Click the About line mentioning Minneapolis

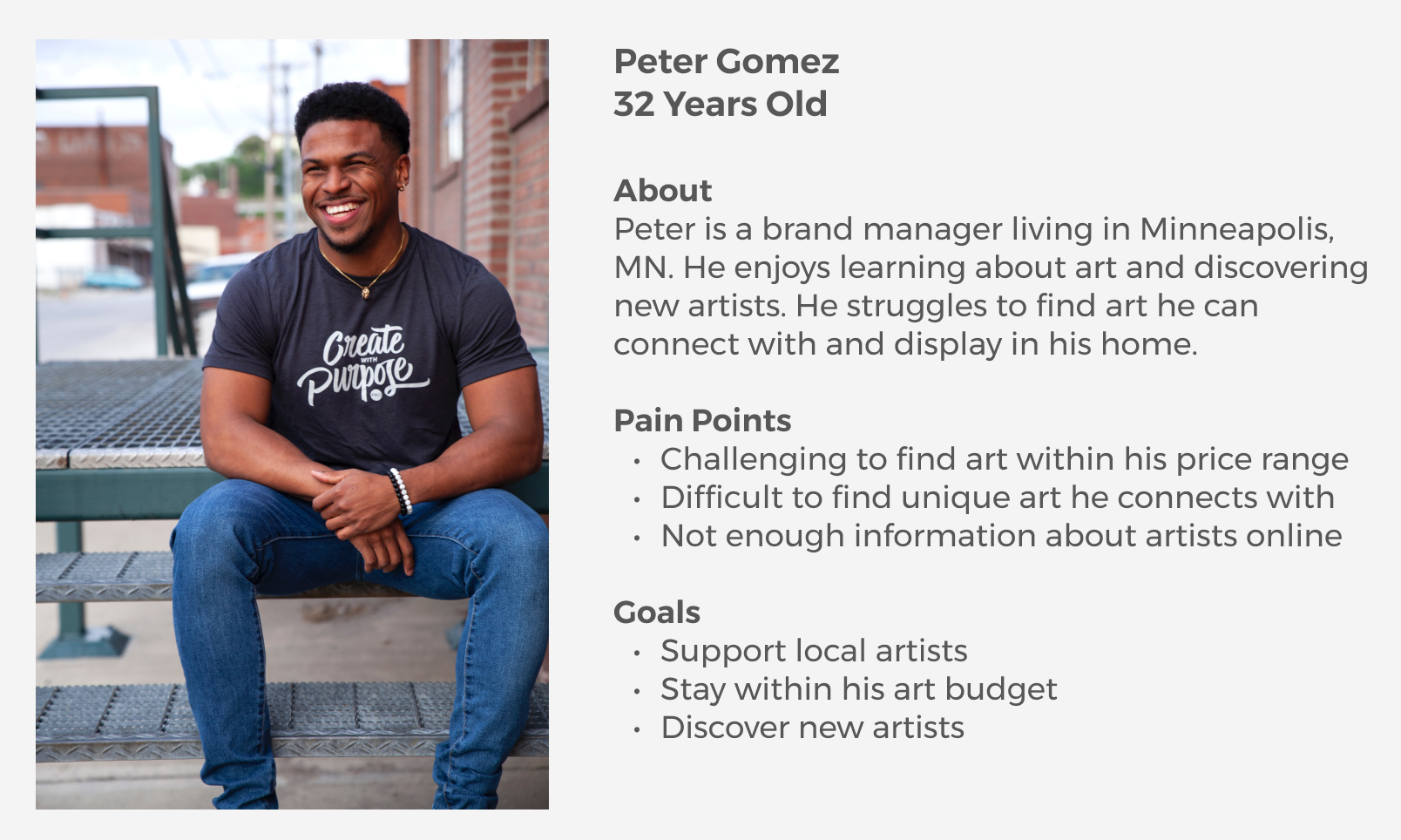[974, 229]
